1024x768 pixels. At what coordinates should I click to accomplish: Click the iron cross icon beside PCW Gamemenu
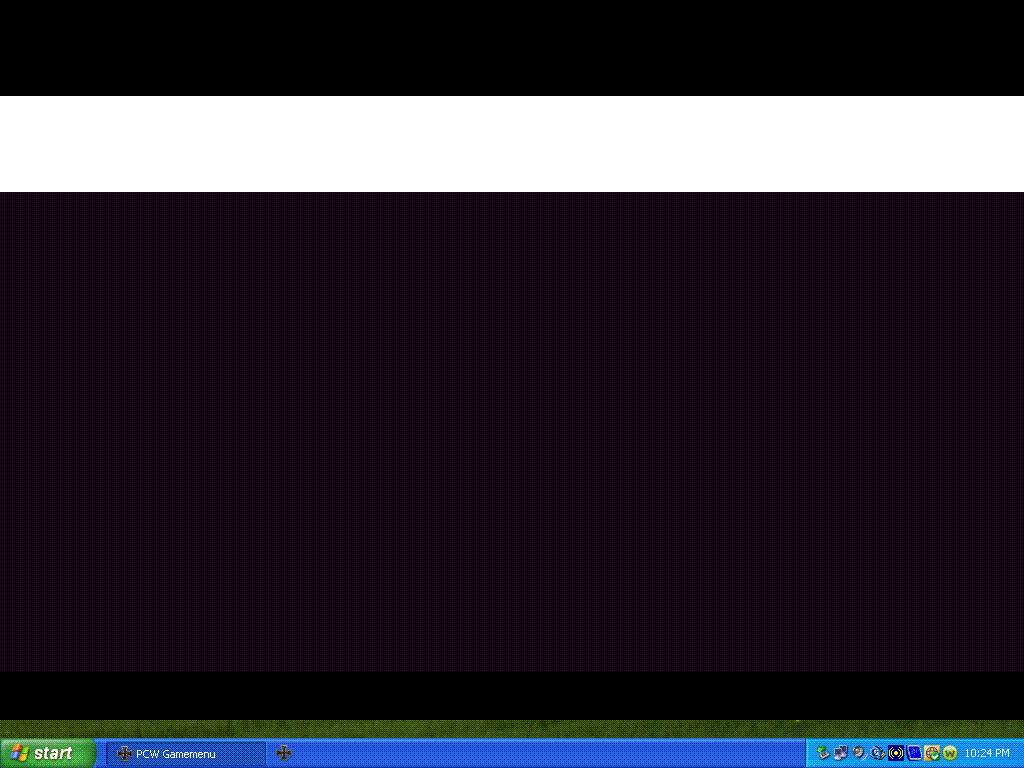point(125,753)
